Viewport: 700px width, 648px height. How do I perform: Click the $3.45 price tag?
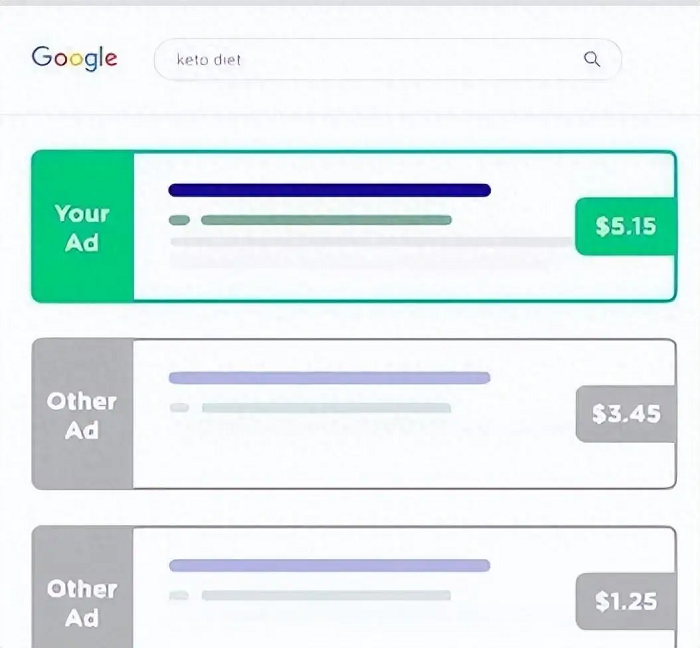click(625, 414)
